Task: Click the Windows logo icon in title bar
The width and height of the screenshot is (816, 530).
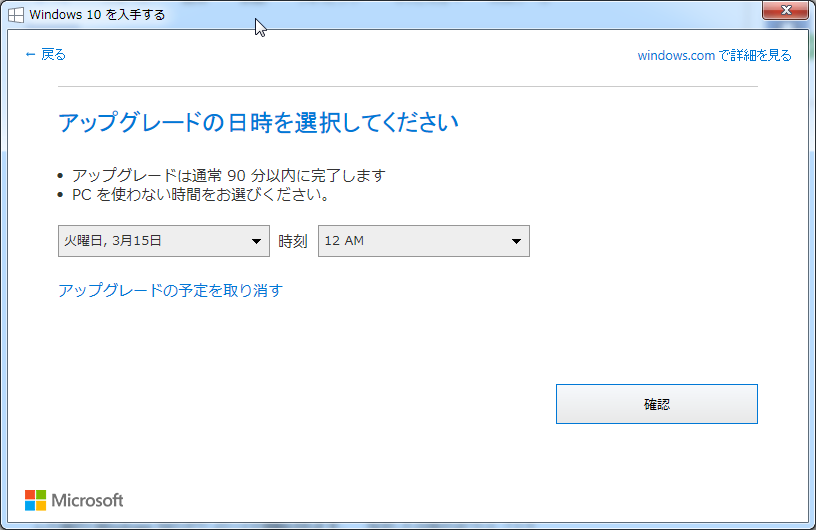Action: click(16, 15)
